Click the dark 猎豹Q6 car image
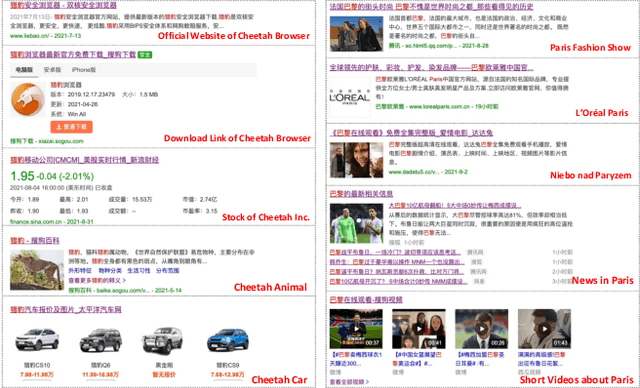The height and width of the screenshot is (388, 640). tap(101, 340)
